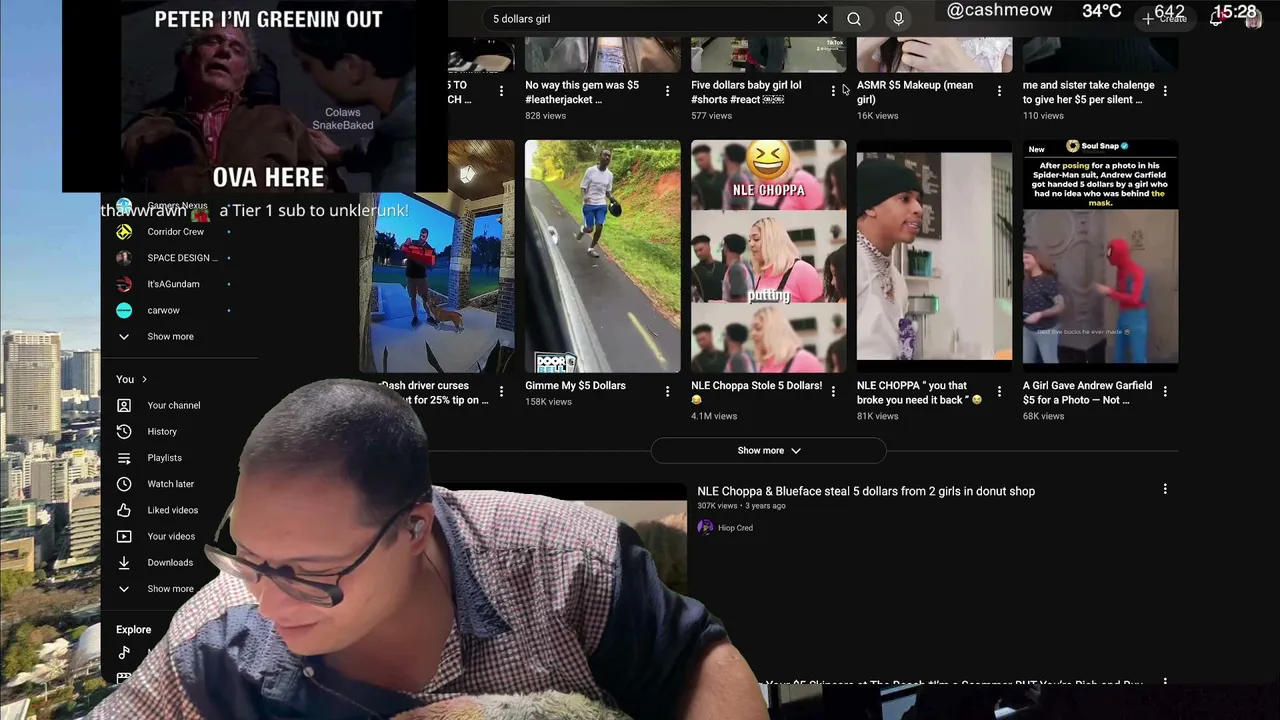Click the '577 views' count
This screenshot has width=1280, height=720.
[711, 116]
